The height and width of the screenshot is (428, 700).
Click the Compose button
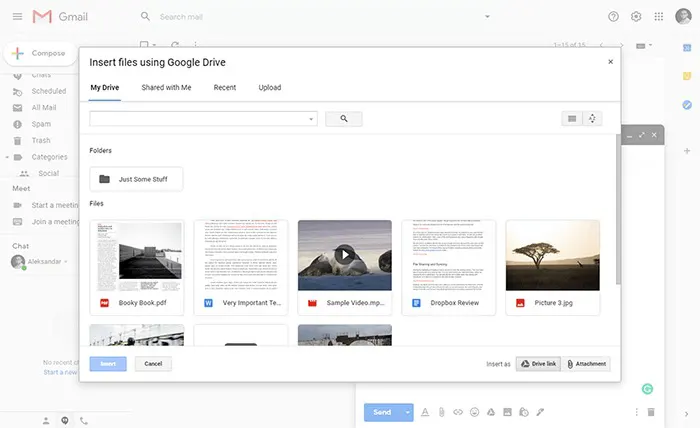(x=40, y=53)
